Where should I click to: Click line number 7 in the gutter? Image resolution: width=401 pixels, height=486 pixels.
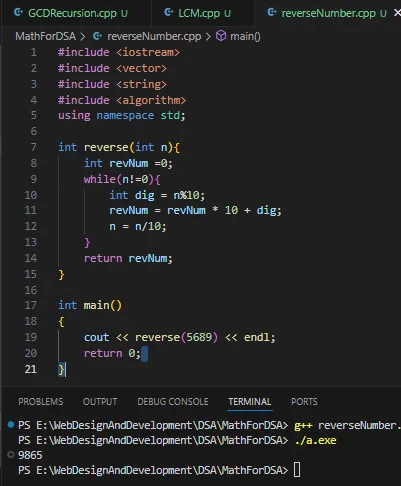pos(33,147)
